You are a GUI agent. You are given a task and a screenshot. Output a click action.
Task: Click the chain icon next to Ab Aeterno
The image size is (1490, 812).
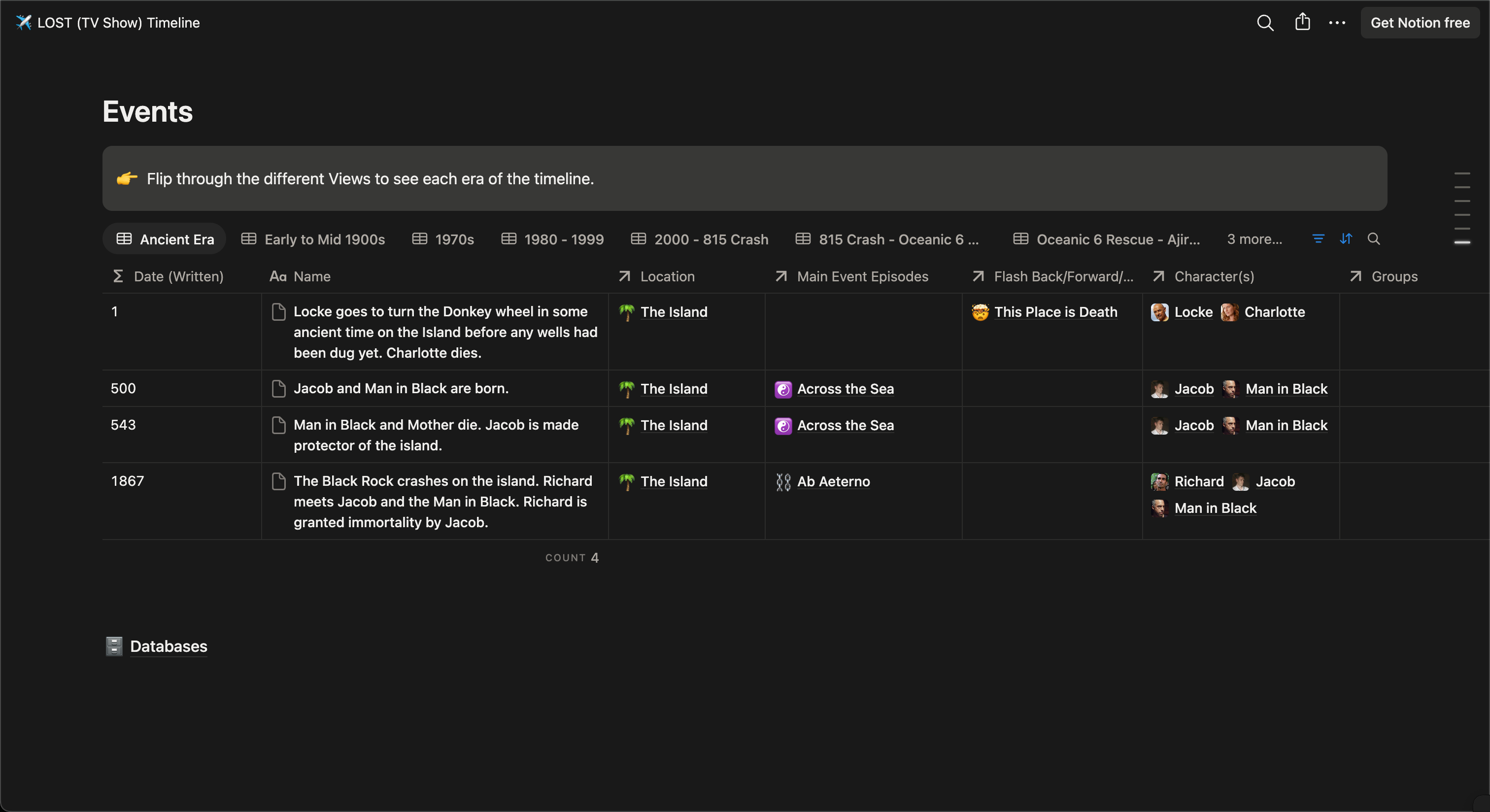783,482
